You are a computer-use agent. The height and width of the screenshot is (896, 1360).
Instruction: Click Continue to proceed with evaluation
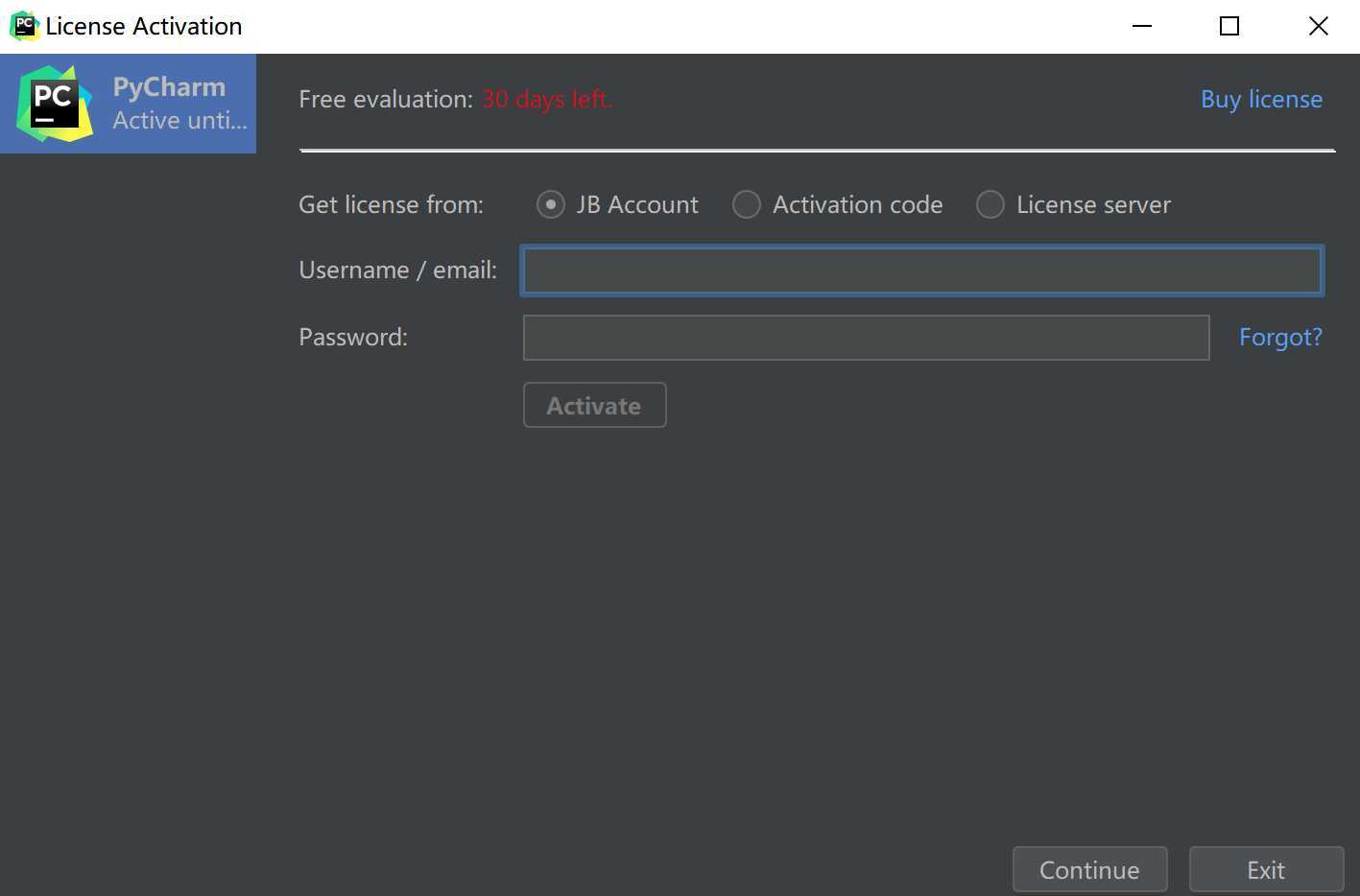coord(1089,870)
